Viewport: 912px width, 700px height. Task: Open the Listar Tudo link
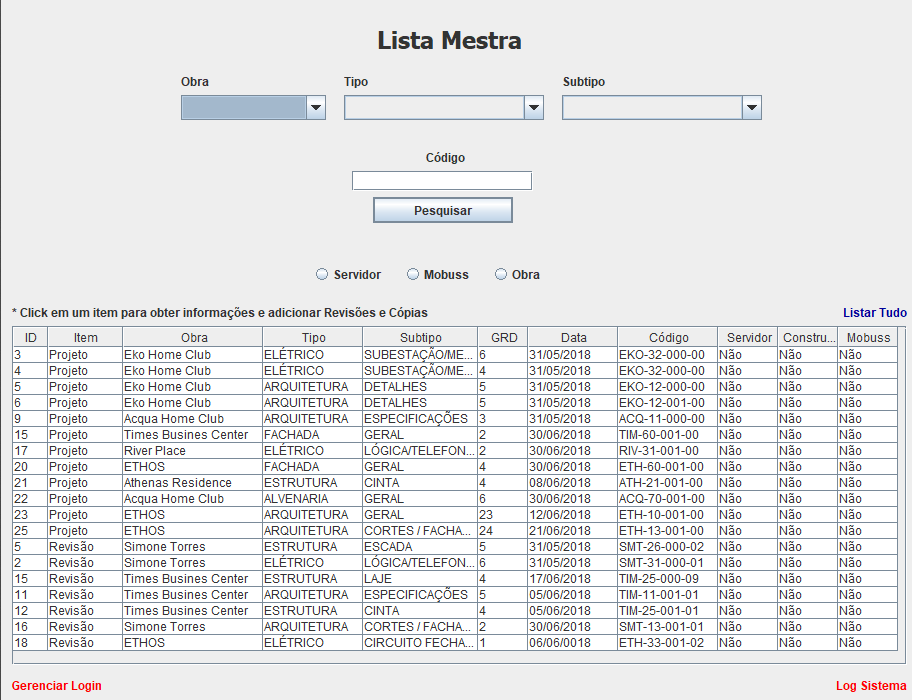pyautogui.click(x=875, y=313)
